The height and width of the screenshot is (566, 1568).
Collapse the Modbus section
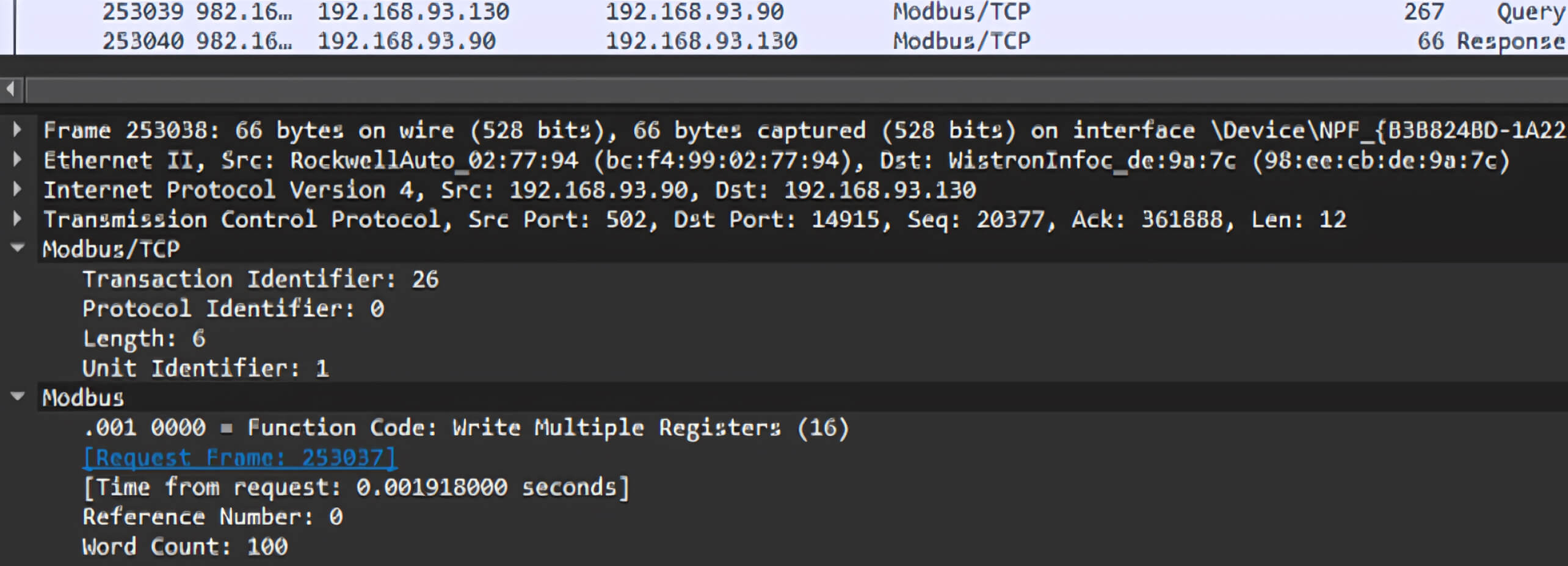click(x=17, y=396)
